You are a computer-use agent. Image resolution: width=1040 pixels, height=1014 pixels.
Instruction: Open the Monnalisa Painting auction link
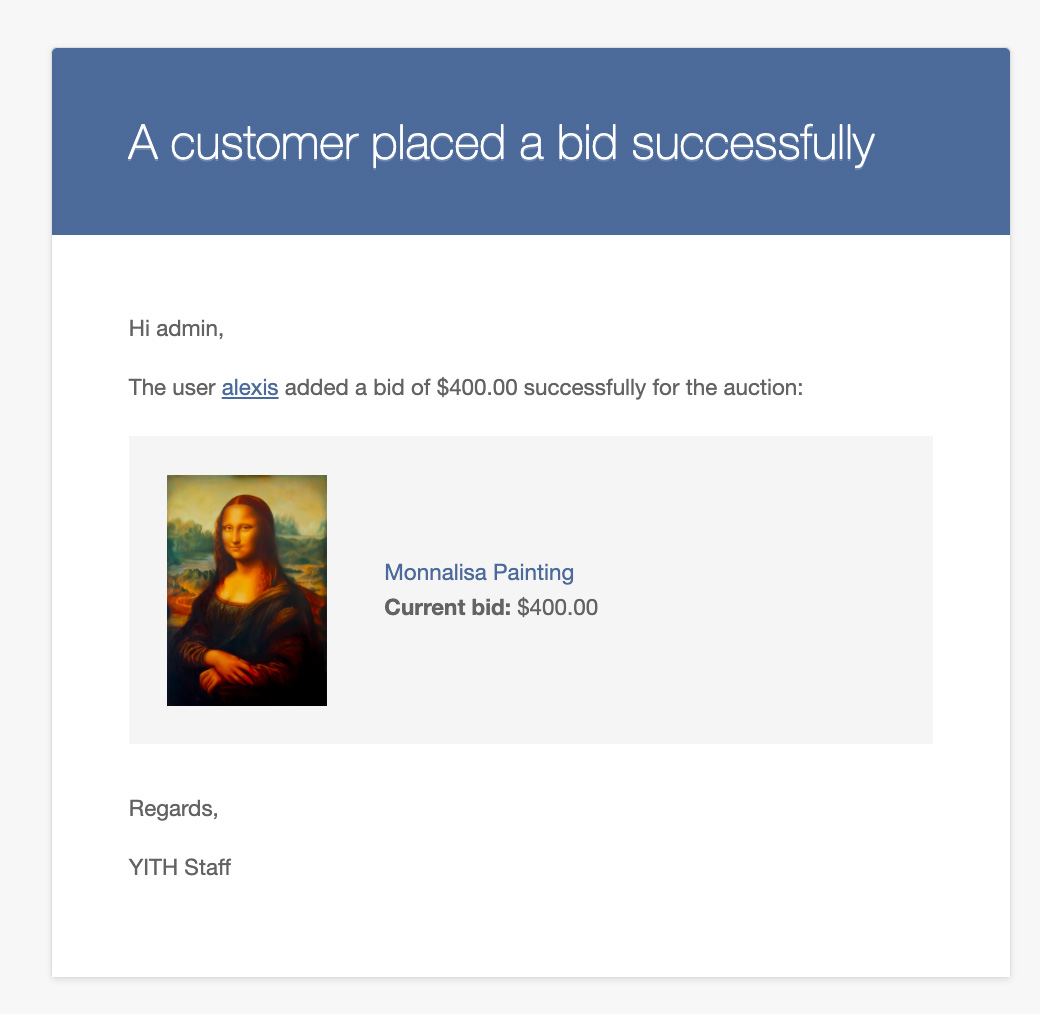click(478, 572)
